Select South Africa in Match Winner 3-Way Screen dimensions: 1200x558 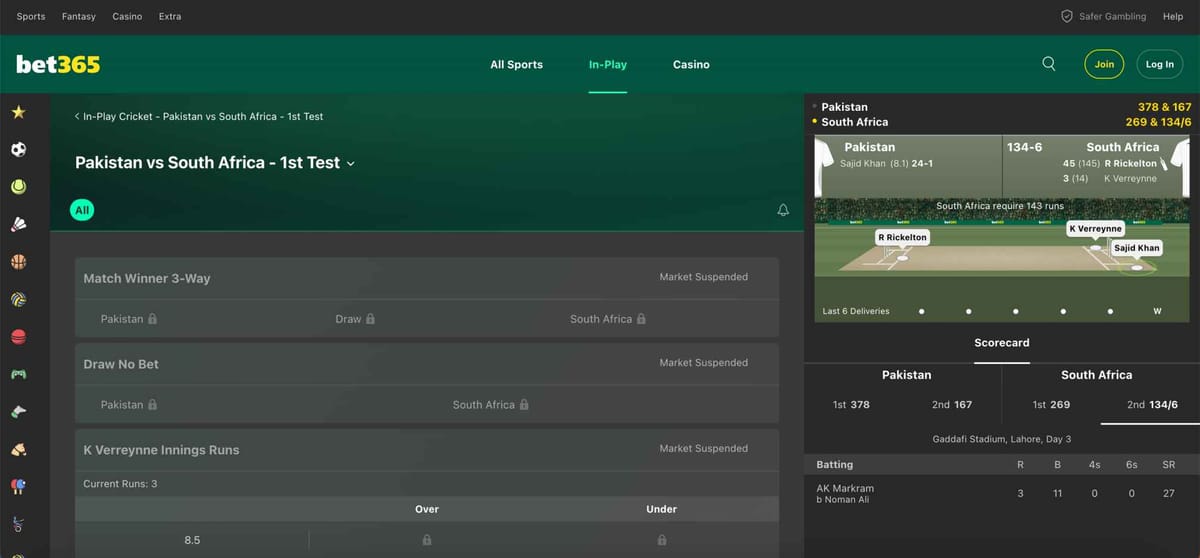(x=608, y=319)
